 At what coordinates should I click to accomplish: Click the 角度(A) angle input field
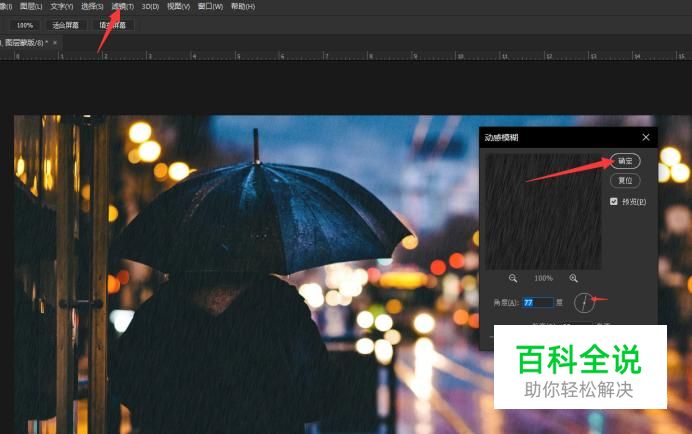[538, 302]
